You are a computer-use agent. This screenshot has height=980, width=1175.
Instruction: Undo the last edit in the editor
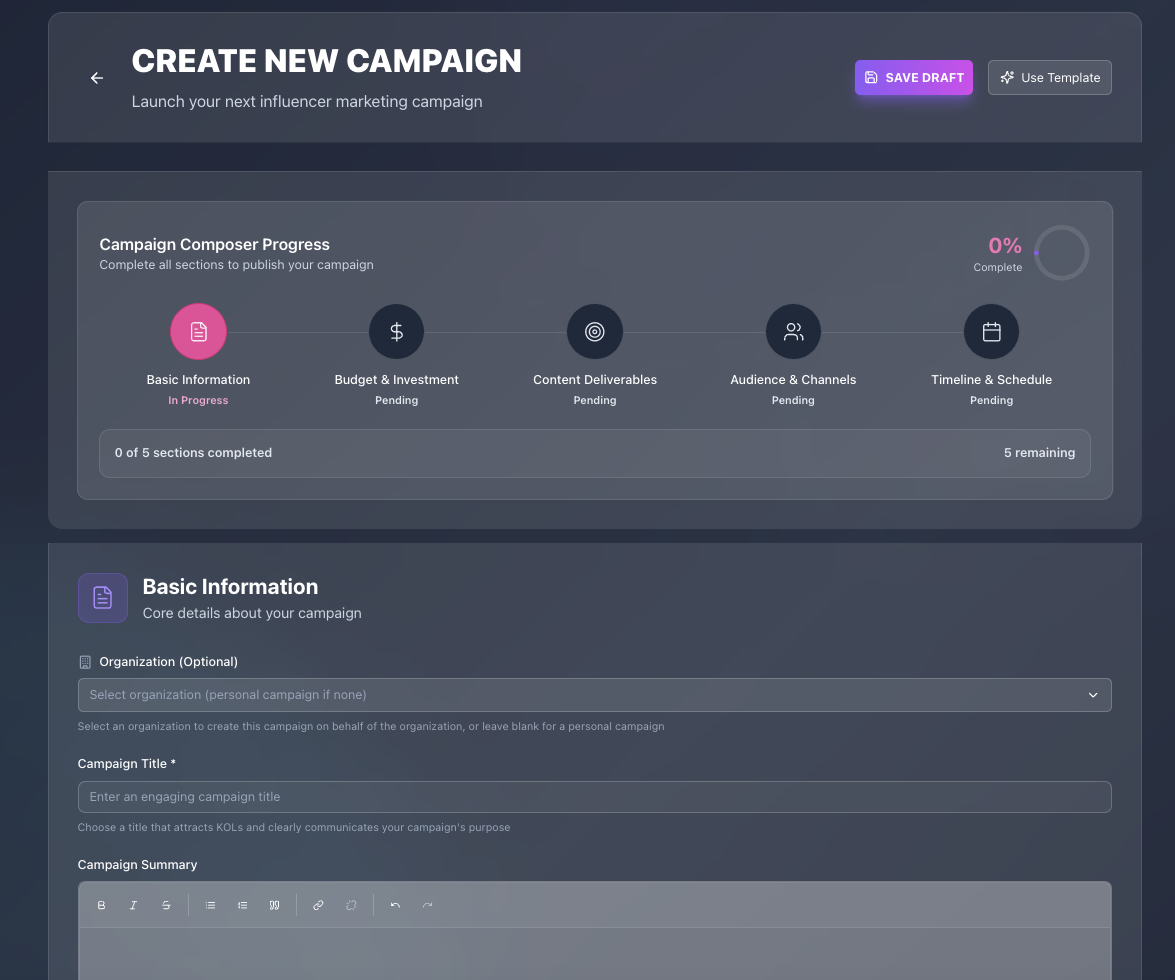tap(394, 905)
